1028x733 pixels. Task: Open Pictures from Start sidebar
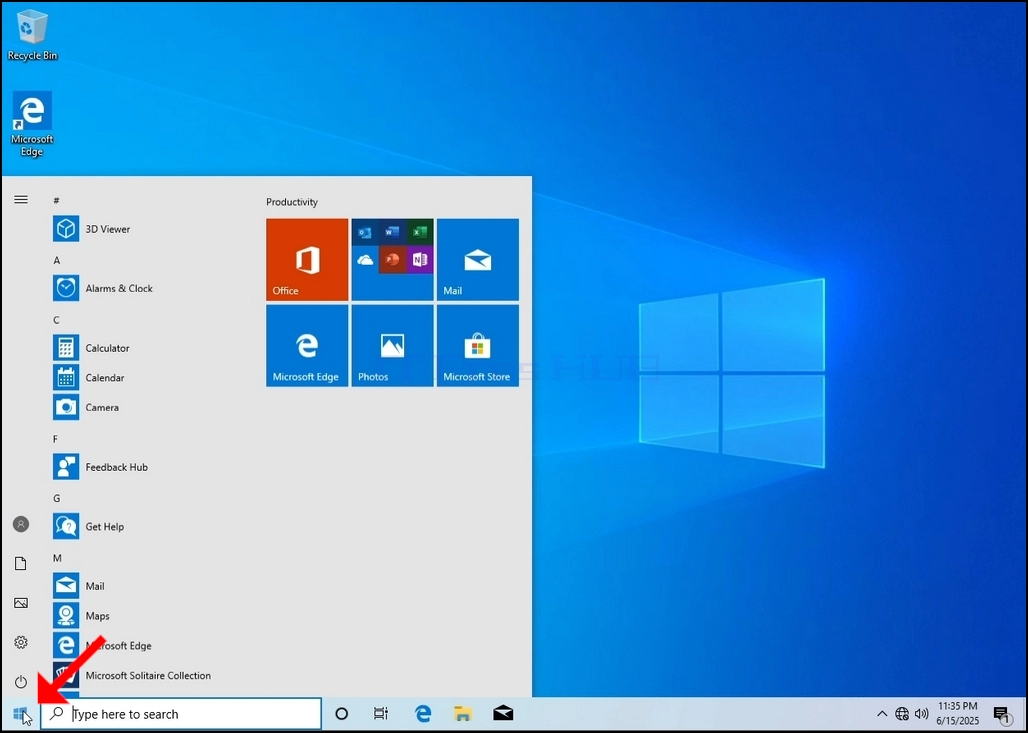click(21, 603)
